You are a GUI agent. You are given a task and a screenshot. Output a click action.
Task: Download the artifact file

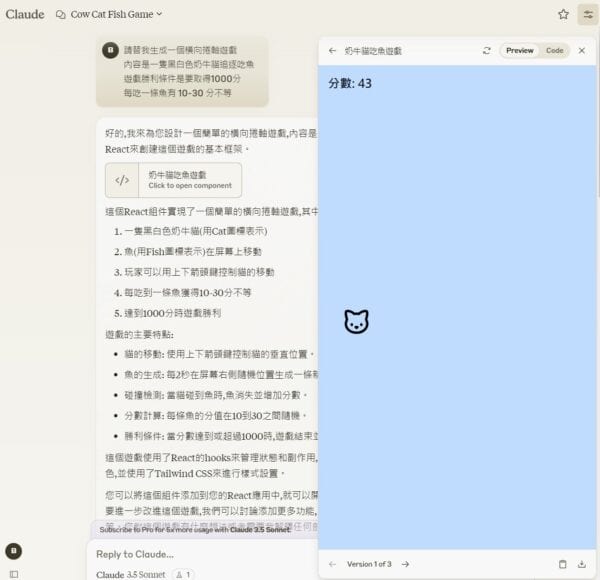(582, 564)
